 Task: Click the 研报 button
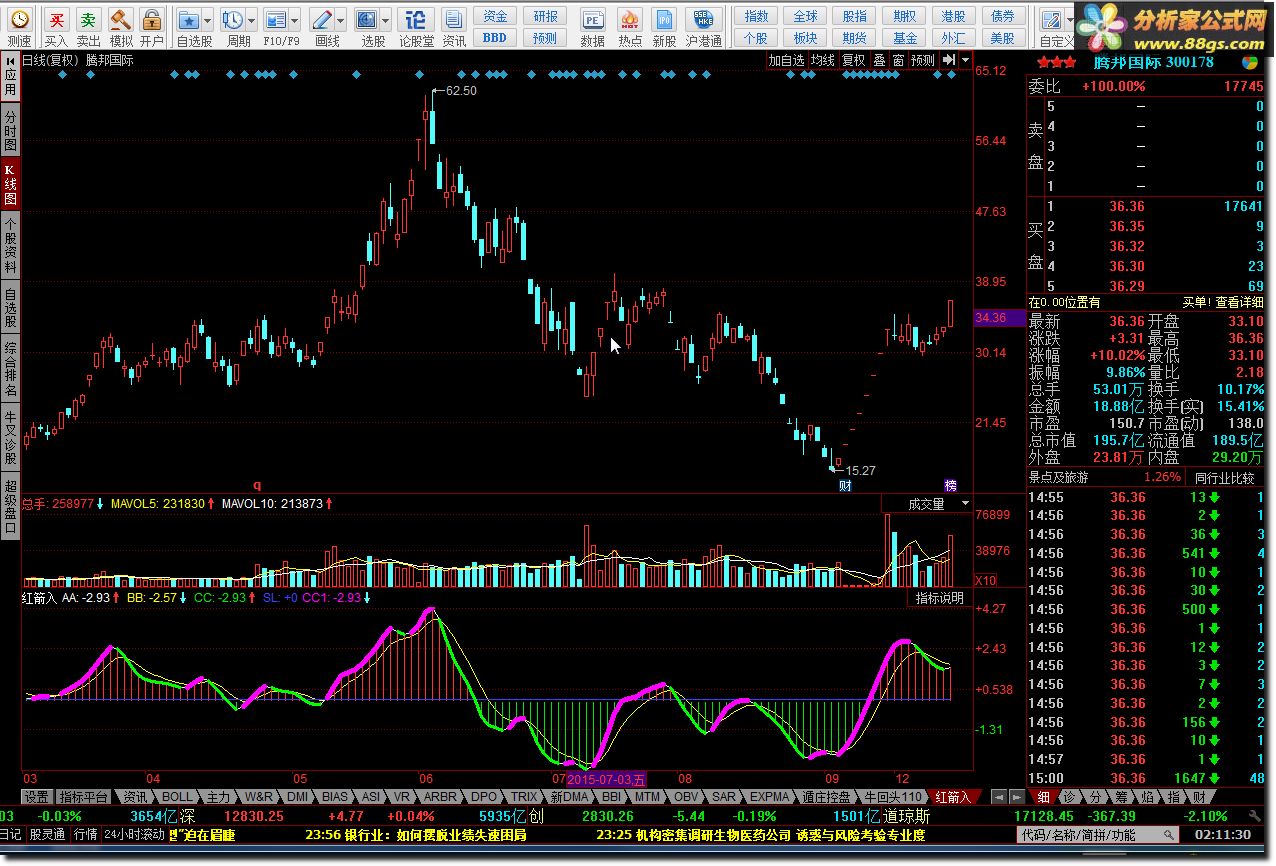545,16
